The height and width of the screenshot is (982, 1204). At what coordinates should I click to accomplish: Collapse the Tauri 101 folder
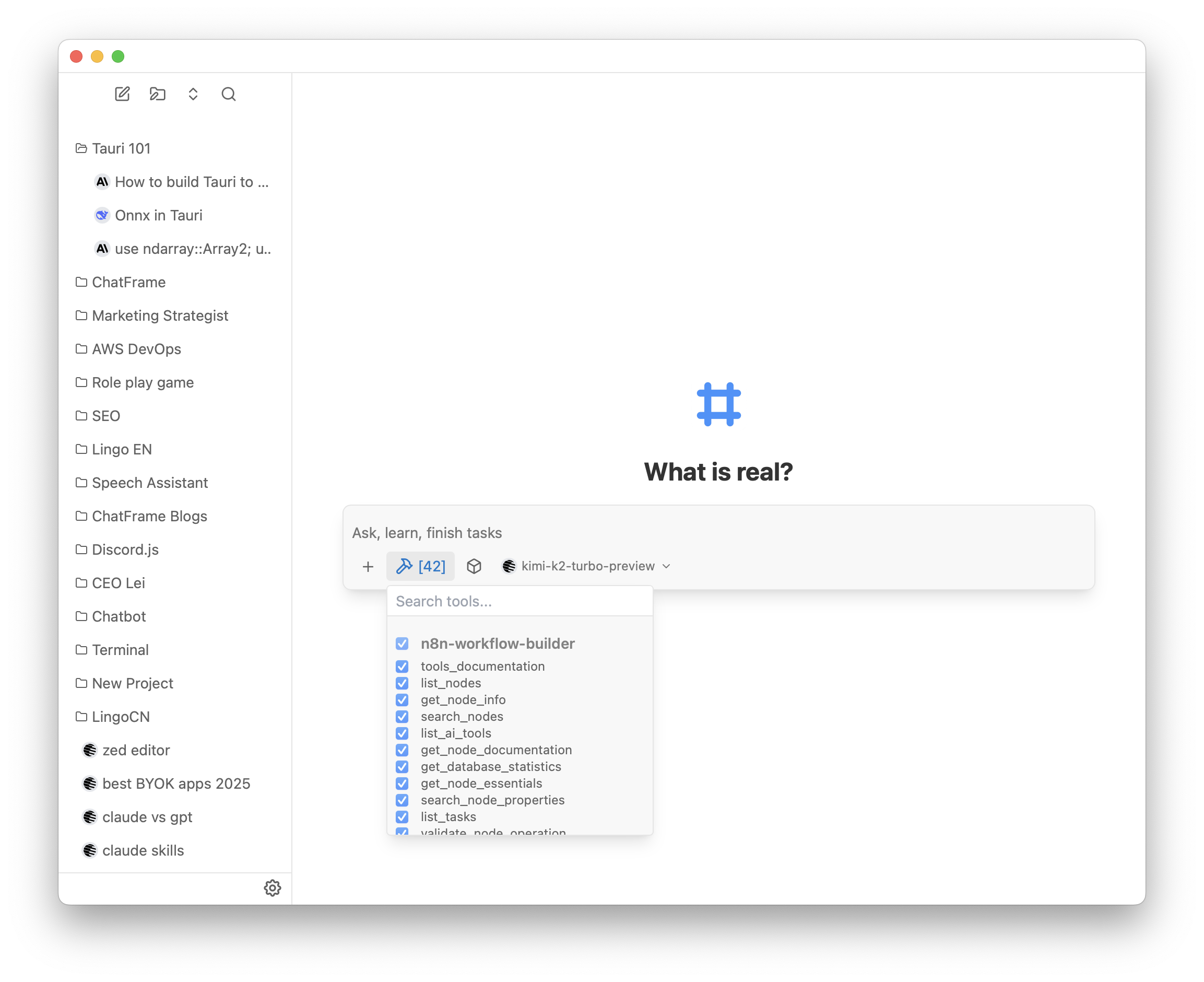pyautogui.click(x=121, y=148)
